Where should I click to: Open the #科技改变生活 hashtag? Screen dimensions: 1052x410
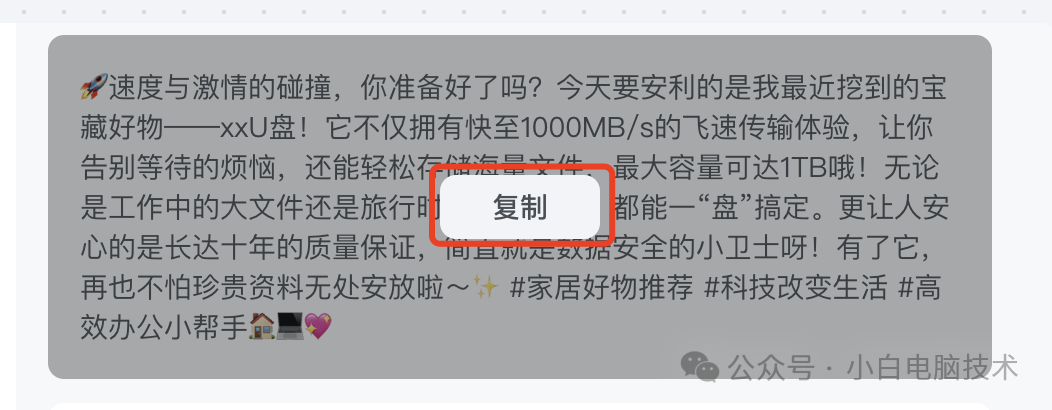pyautogui.click(x=796, y=288)
